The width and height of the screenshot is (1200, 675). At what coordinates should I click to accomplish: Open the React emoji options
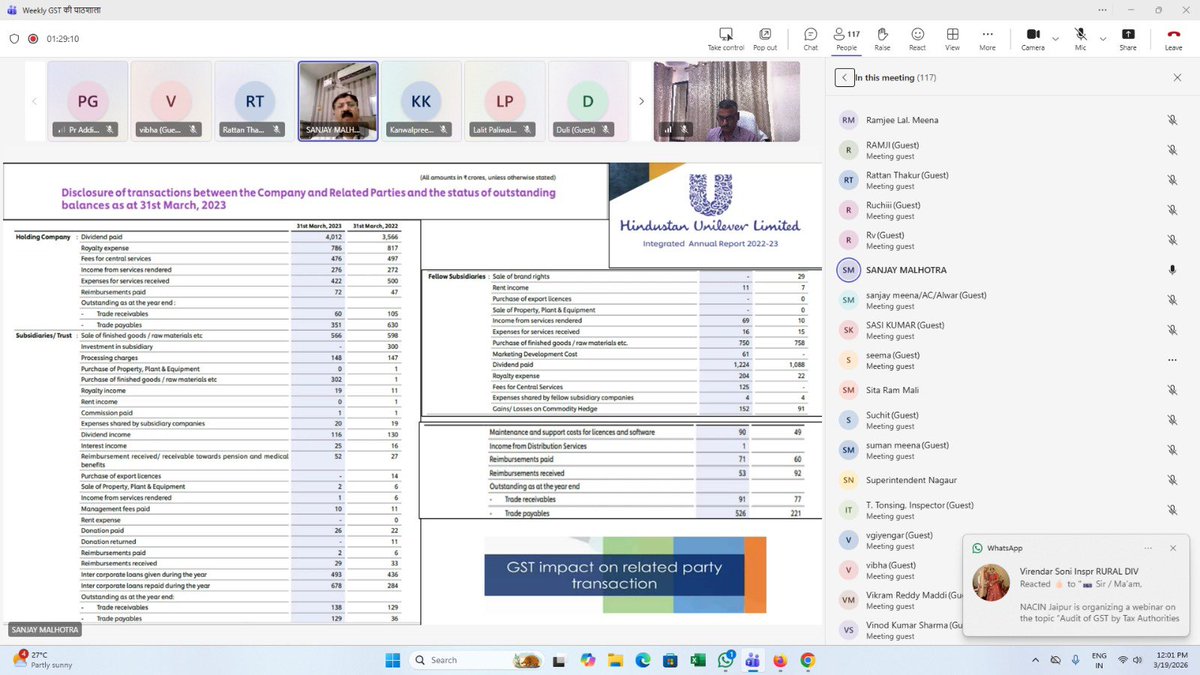pos(917,38)
